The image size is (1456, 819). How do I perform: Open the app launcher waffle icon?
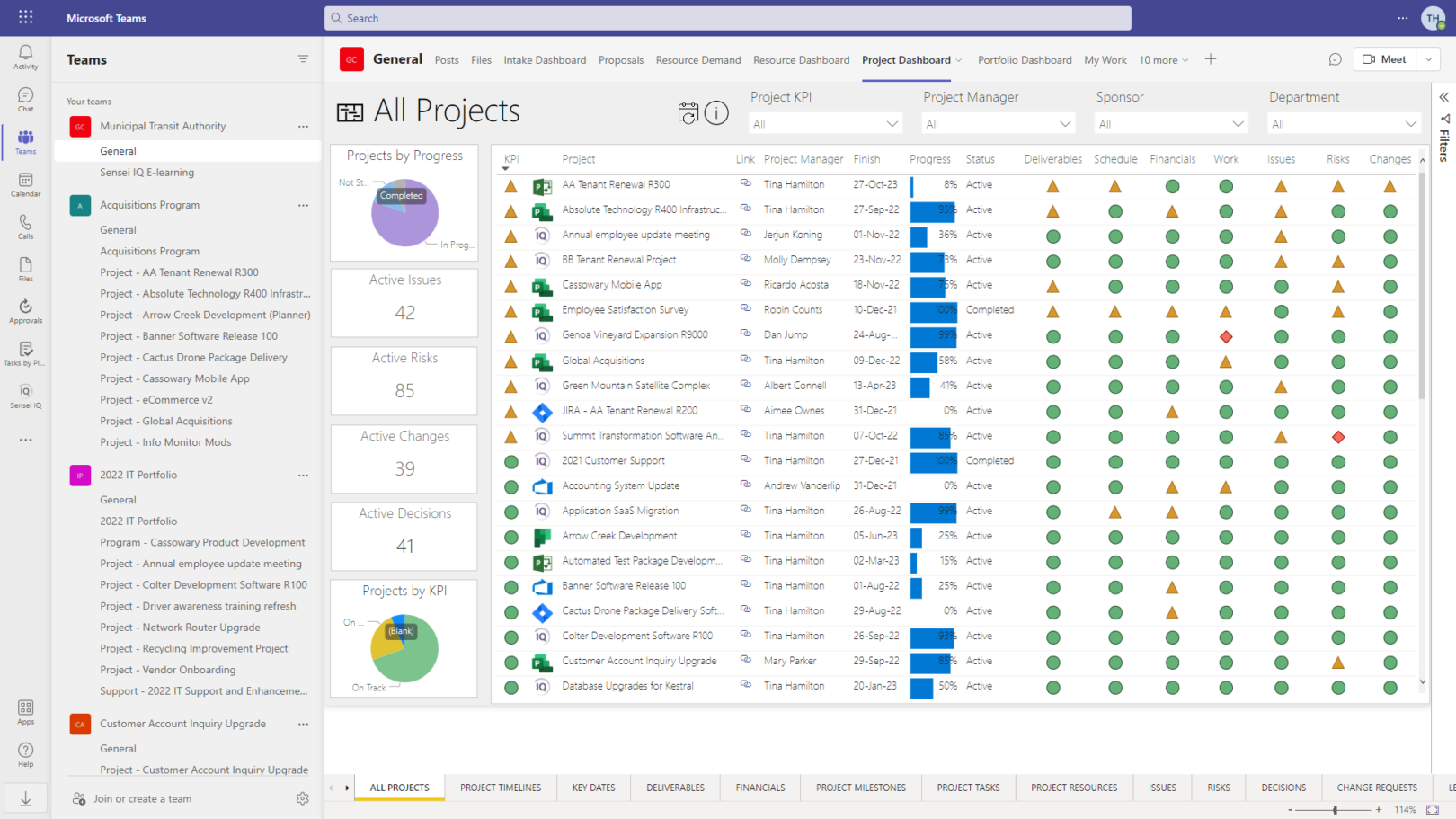click(25, 17)
